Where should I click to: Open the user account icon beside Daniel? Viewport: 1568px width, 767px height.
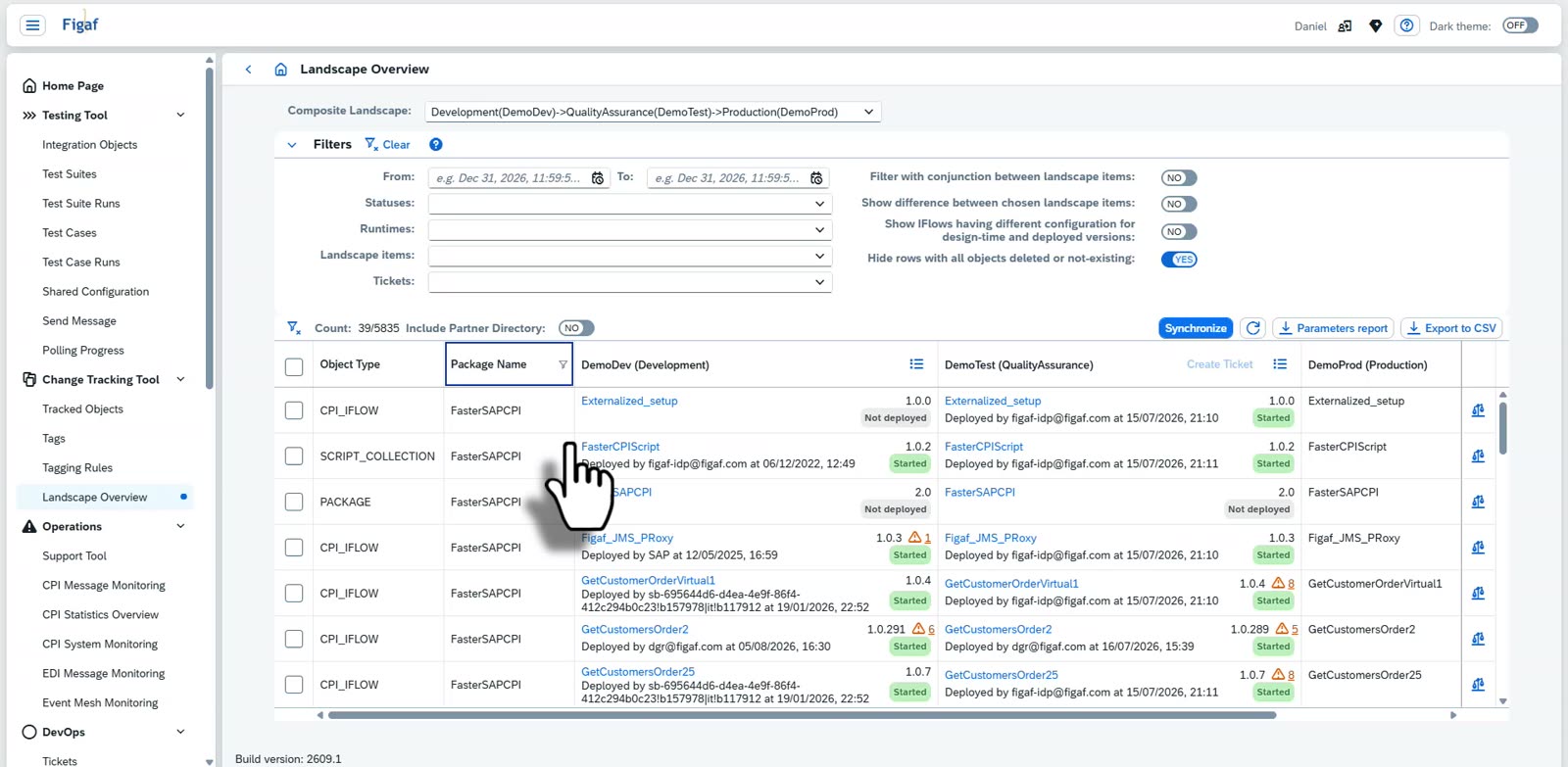point(1345,26)
